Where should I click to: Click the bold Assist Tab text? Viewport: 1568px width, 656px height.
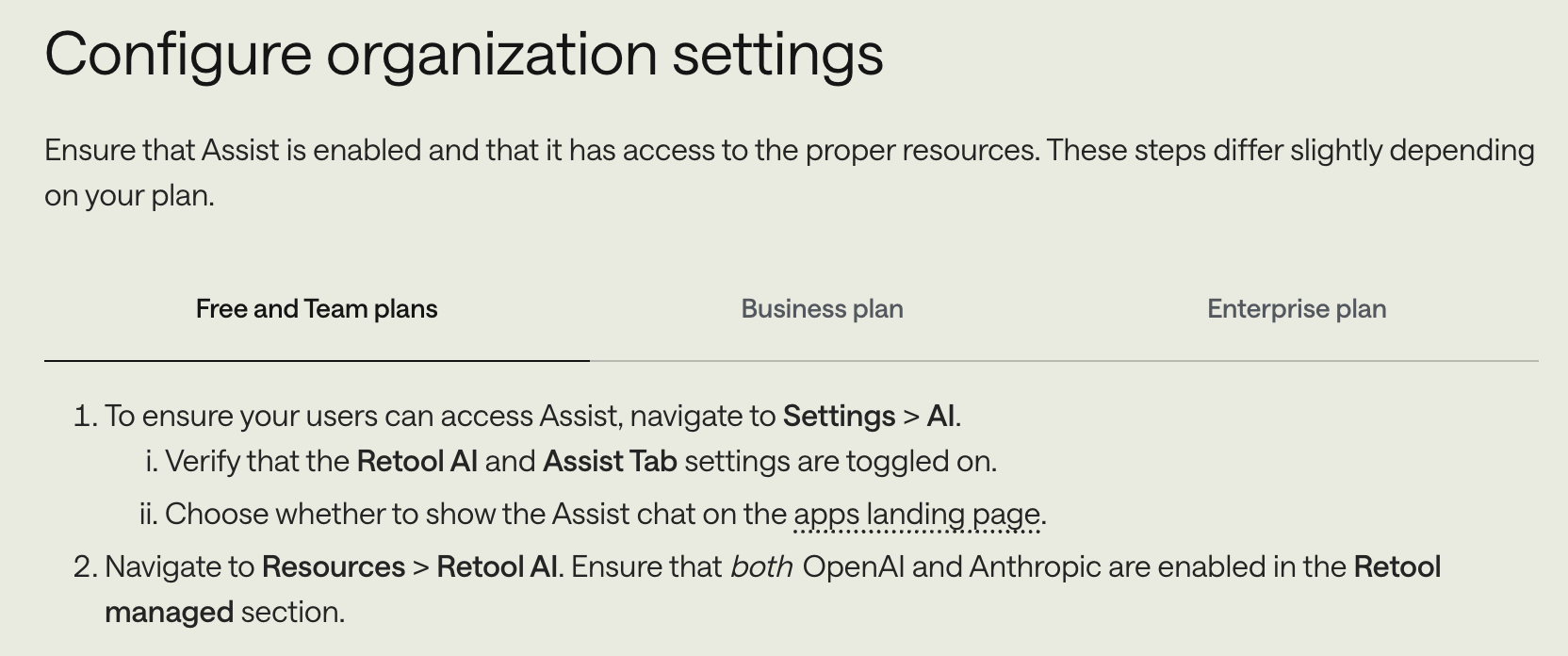(x=610, y=462)
